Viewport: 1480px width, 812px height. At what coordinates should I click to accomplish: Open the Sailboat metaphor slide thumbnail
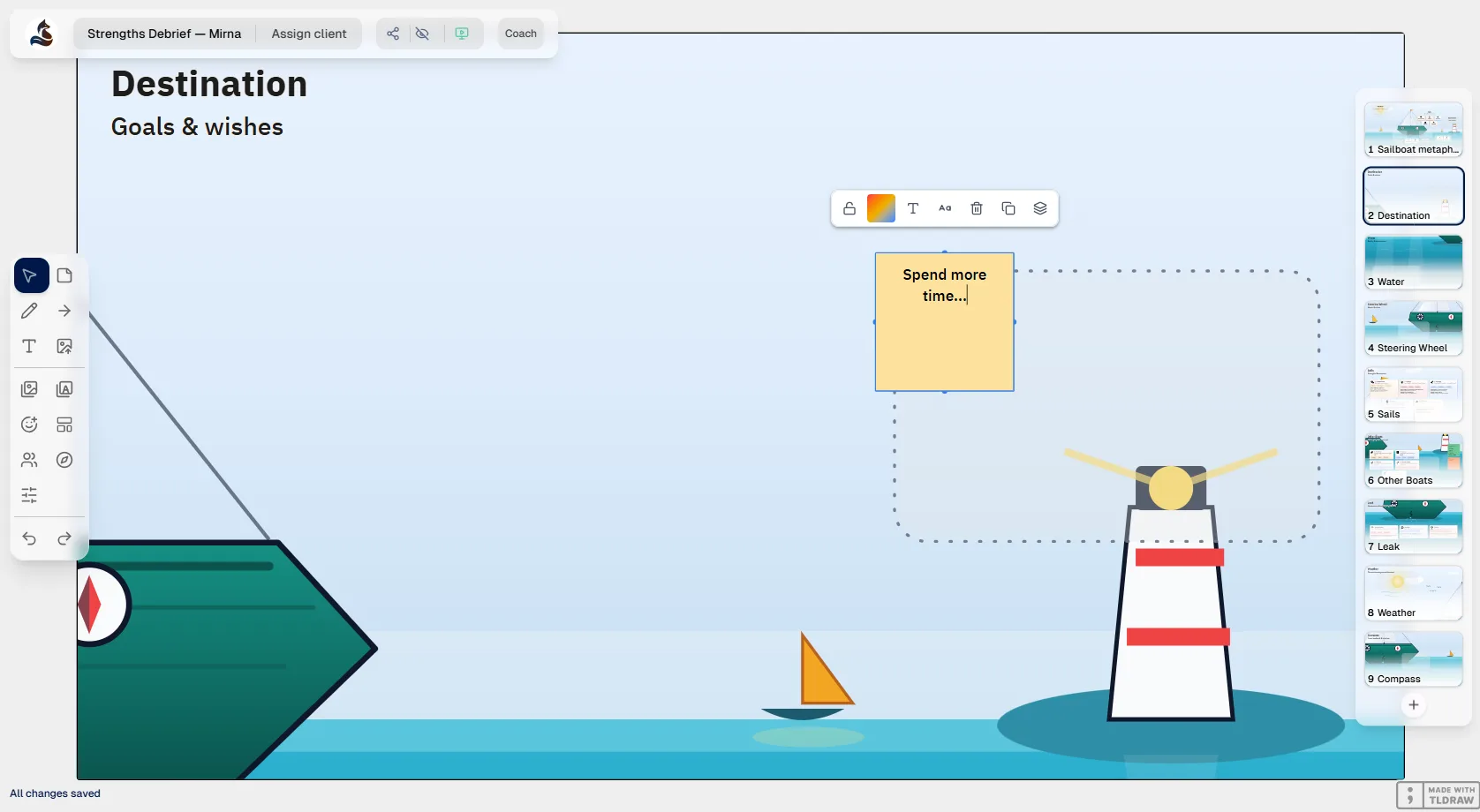(x=1414, y=130)
